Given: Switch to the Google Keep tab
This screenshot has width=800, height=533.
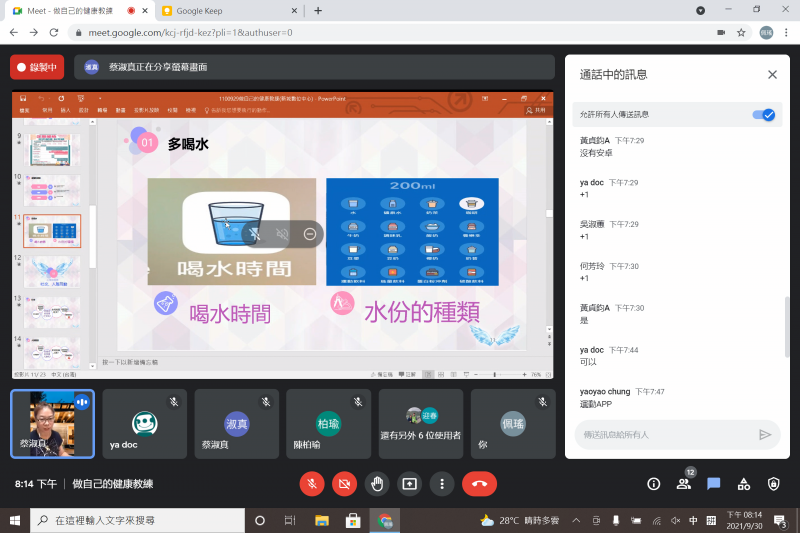Looking at the screenshot, I should coord(224,11).
